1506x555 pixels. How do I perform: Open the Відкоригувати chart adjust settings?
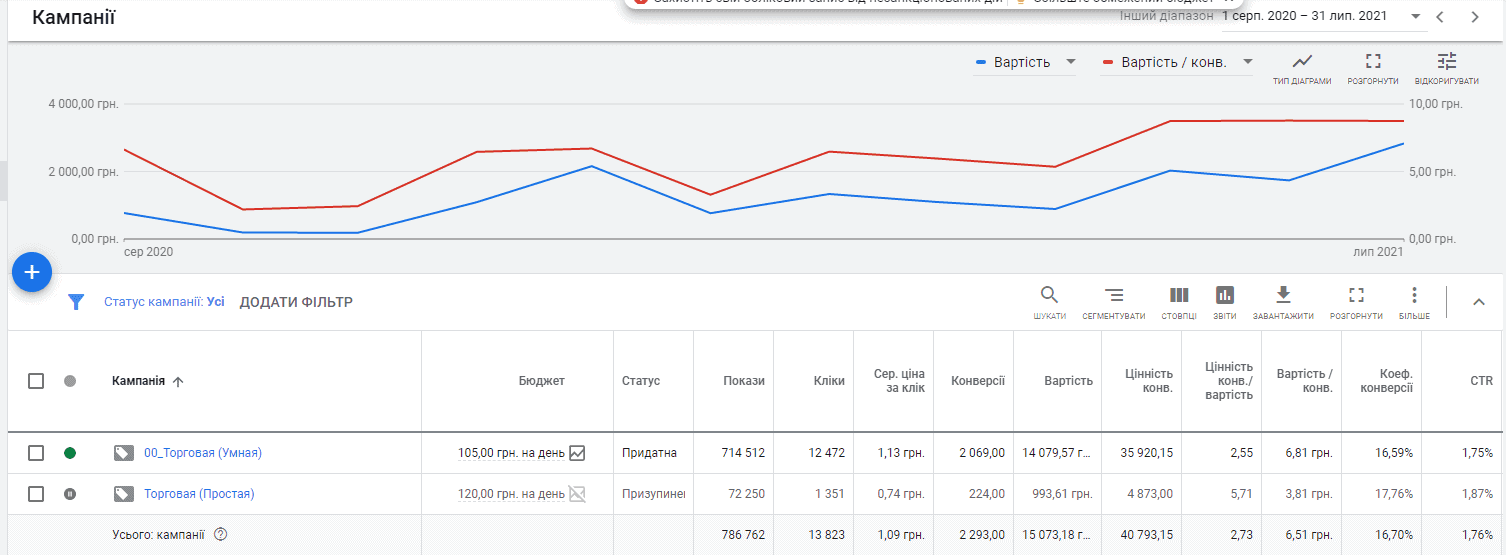[1447, 68]
